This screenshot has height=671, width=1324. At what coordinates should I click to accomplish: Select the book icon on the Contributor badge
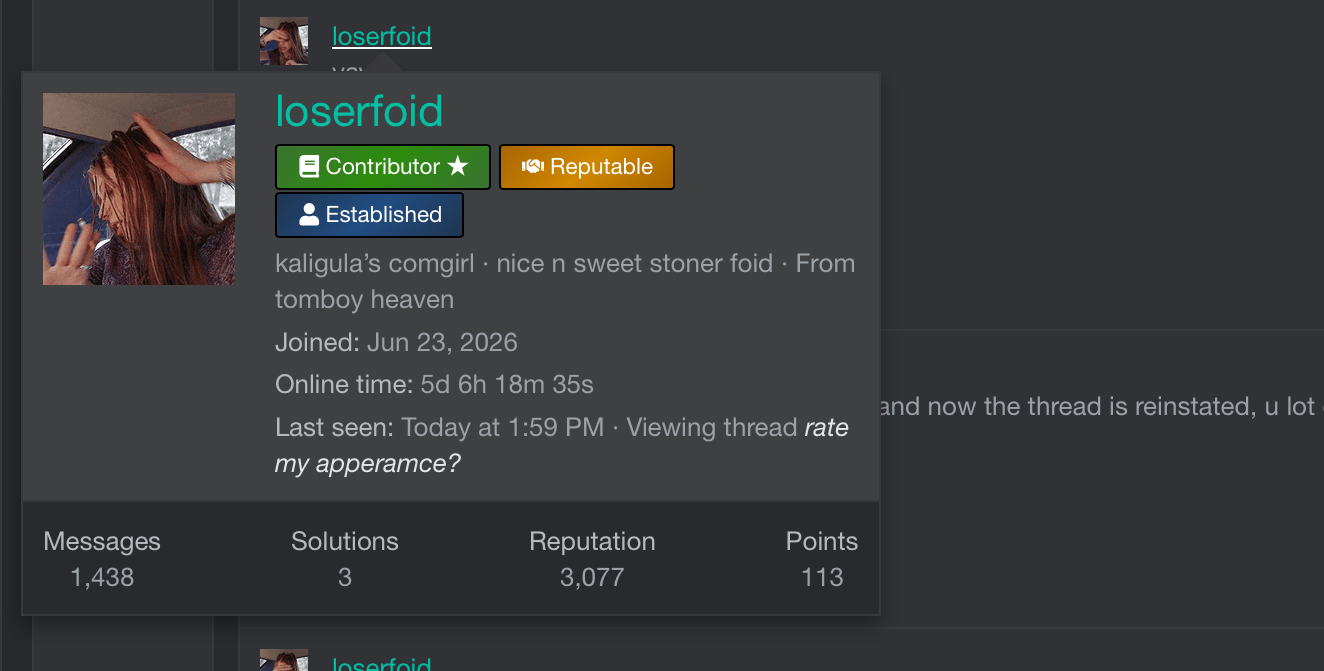click(308, 167)
